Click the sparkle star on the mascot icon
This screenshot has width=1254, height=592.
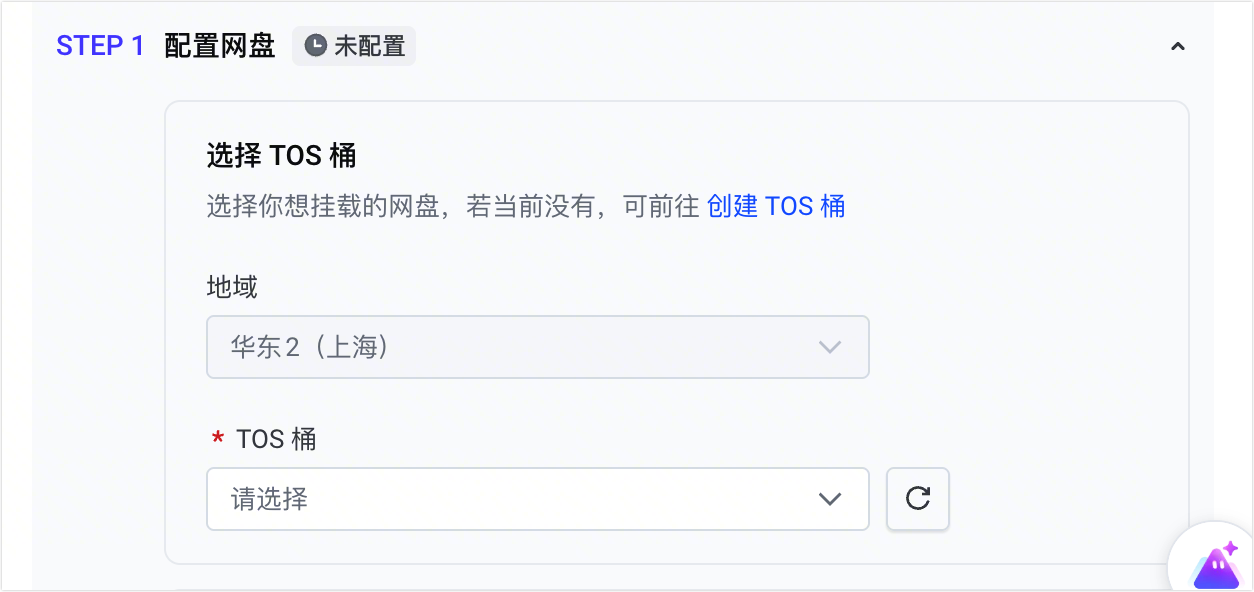tap(1230, 549)
